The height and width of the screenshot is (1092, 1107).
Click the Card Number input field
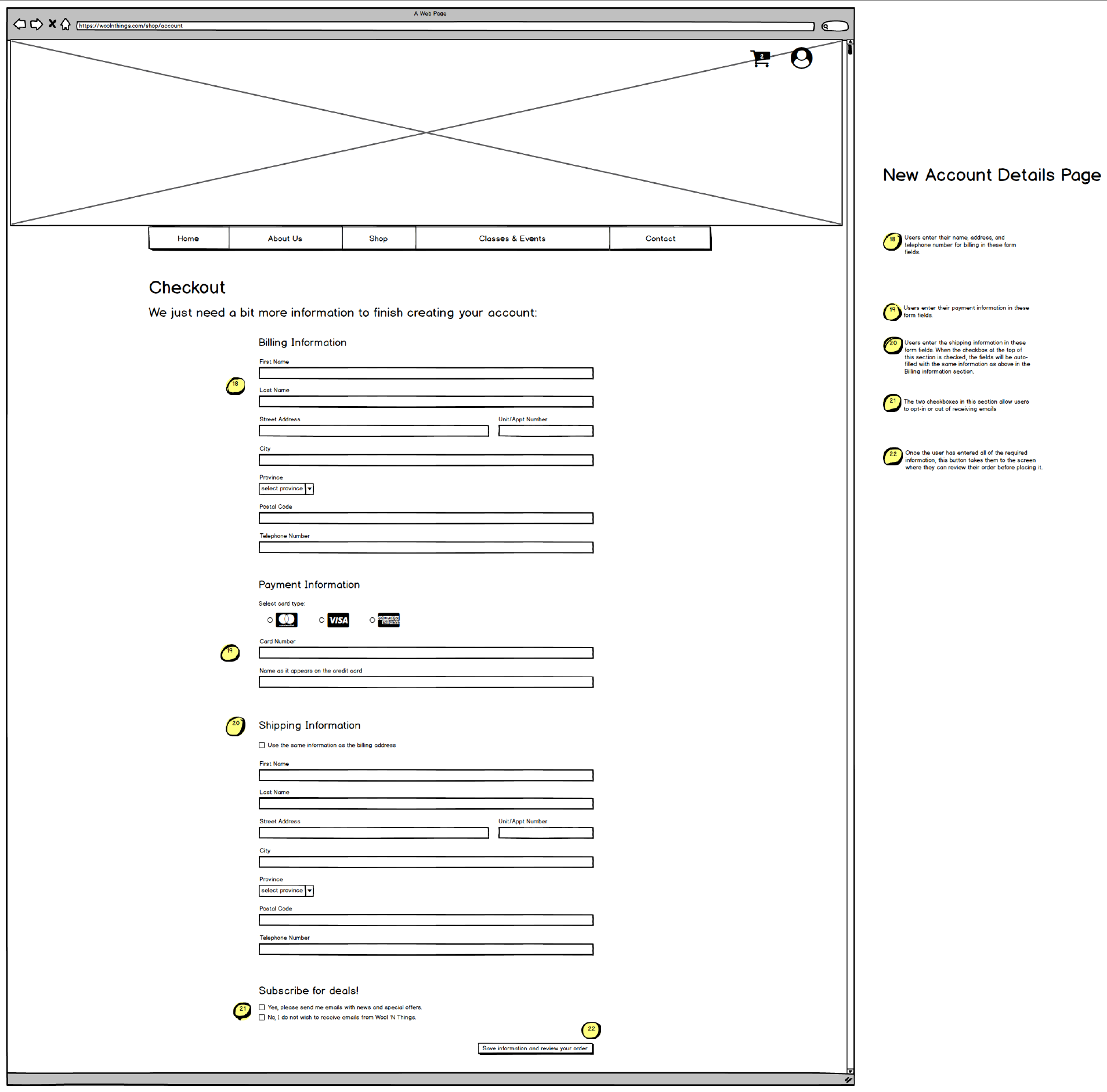[426, 653]
